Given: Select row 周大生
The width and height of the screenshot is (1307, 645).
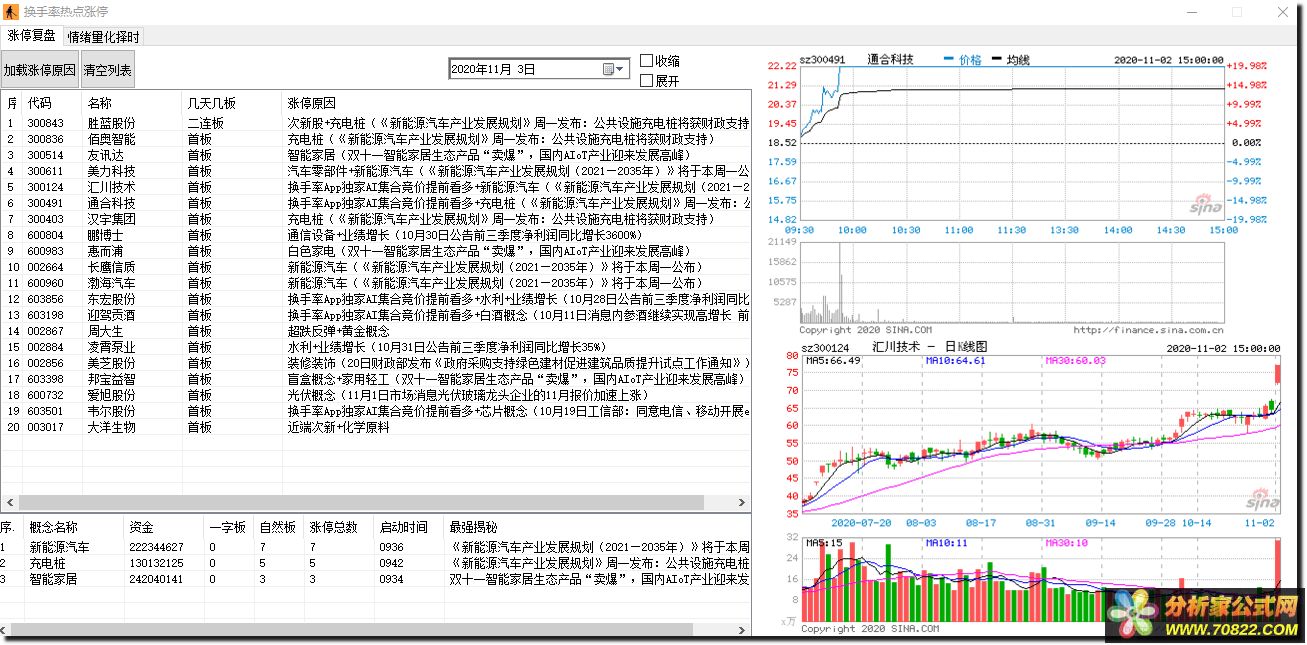Looking at the screenshot, I should 375,331.
